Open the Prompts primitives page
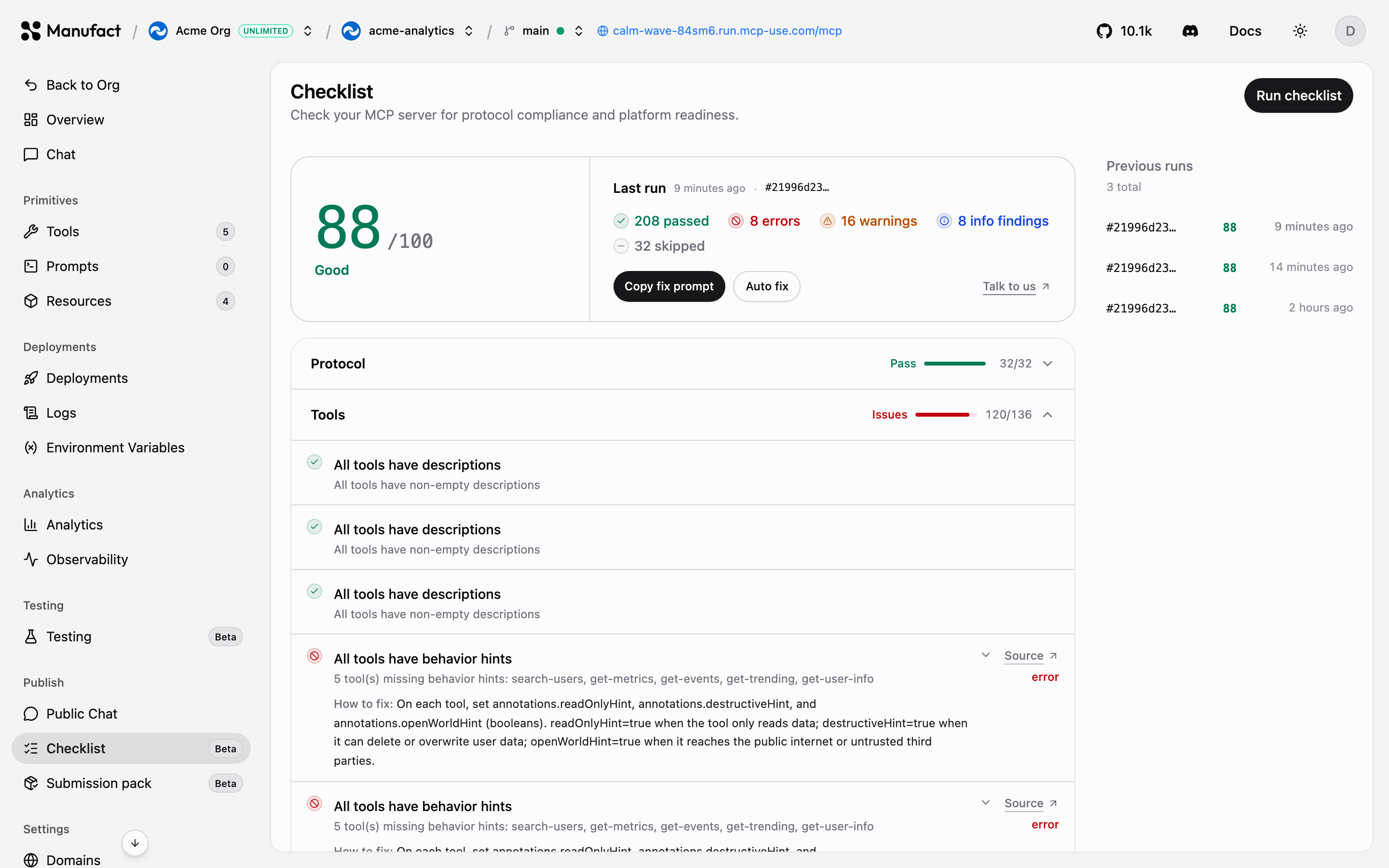 pos(131,266)
